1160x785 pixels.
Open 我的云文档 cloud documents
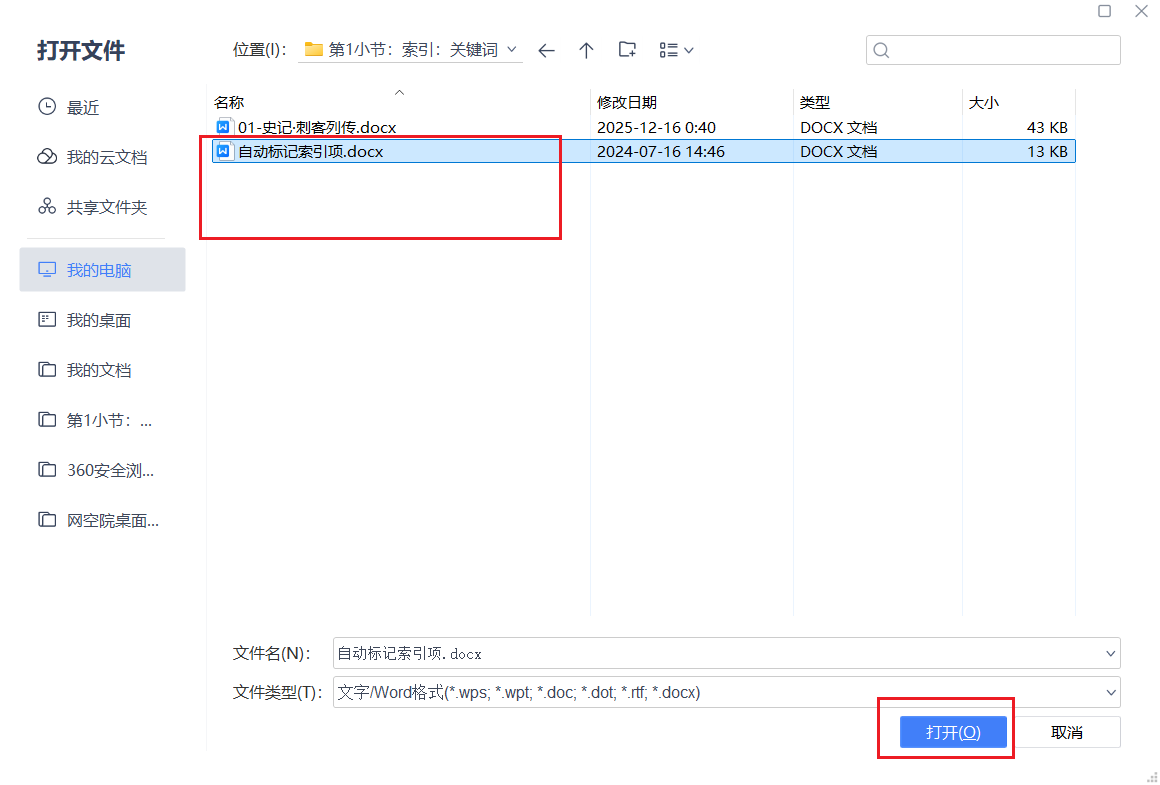click(x=106, y=158)
